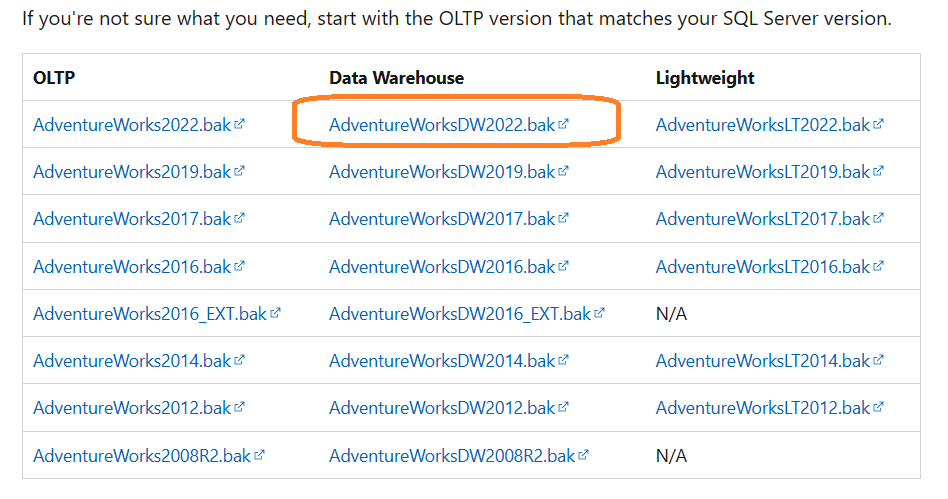Click external-link icon beside AdventureWorksDW2022.bak

[564, 125]
